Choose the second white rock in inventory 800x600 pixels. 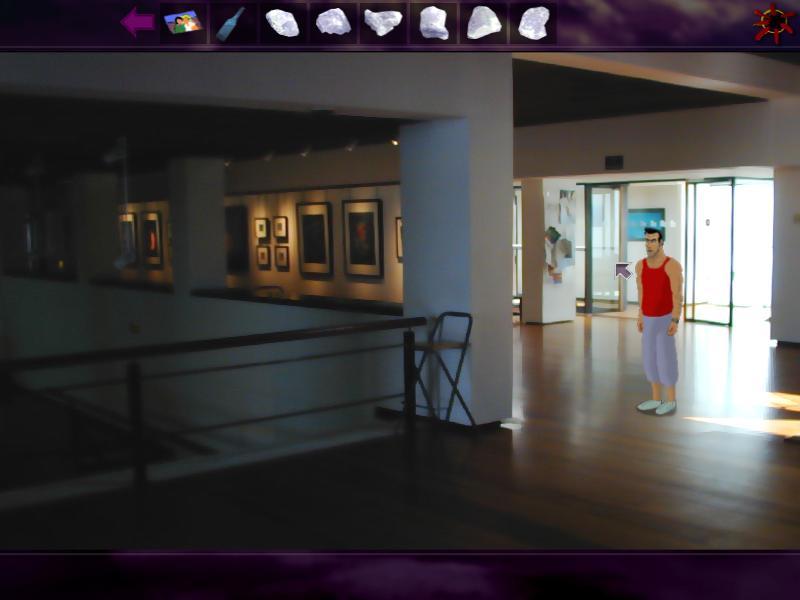pyautogui.click(x=333, y=22)
